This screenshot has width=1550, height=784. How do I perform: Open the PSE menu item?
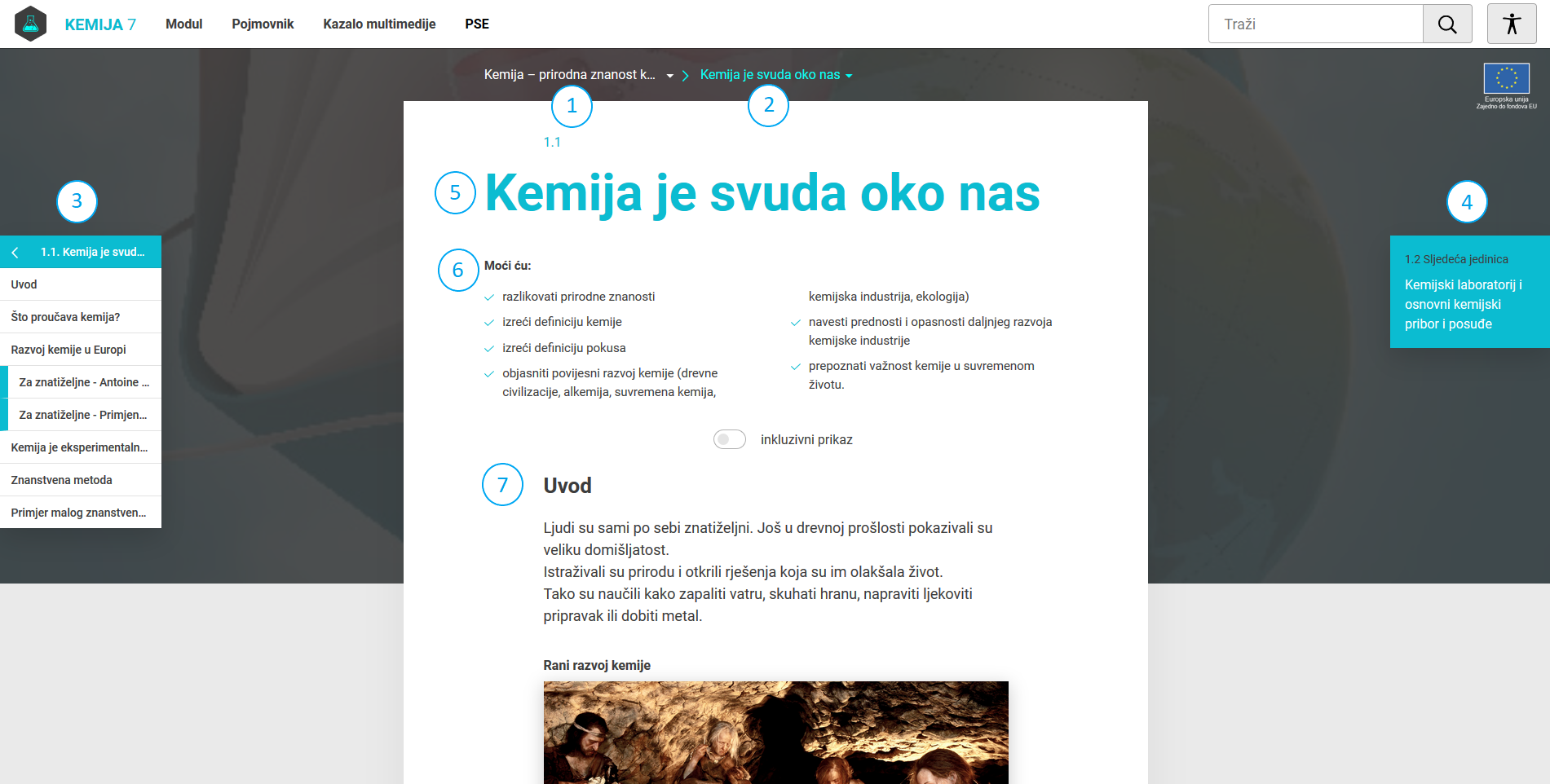[477, 24]
